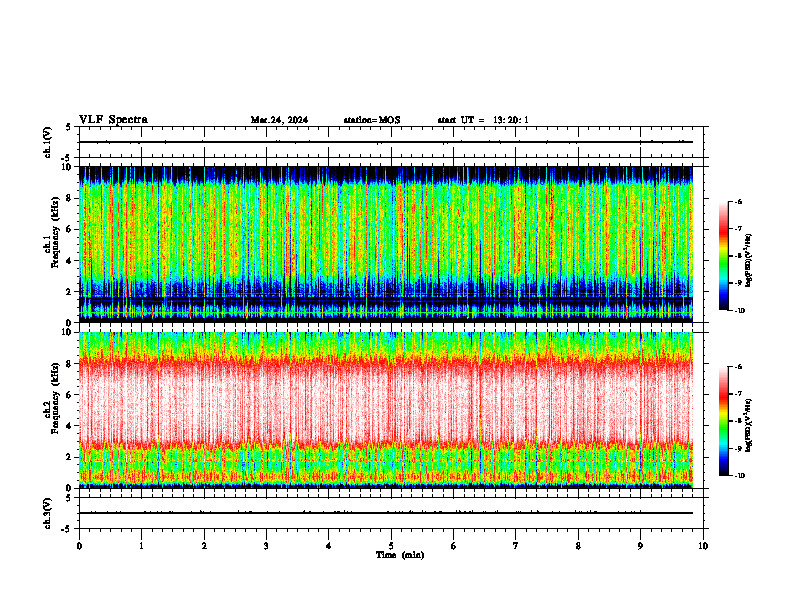Click the "6" tick on ch.2 frequency axis
792x612 pixels.
[x=71, y=395]
